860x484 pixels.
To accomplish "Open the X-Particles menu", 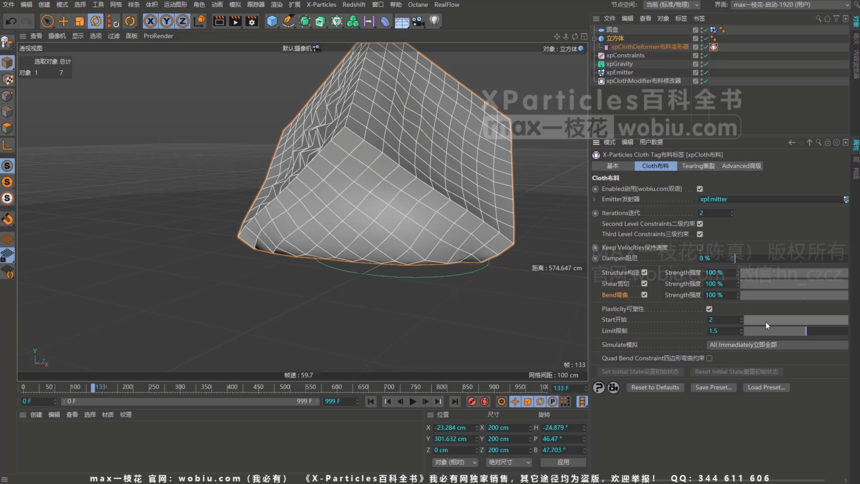I will click(x=321, y=4).
